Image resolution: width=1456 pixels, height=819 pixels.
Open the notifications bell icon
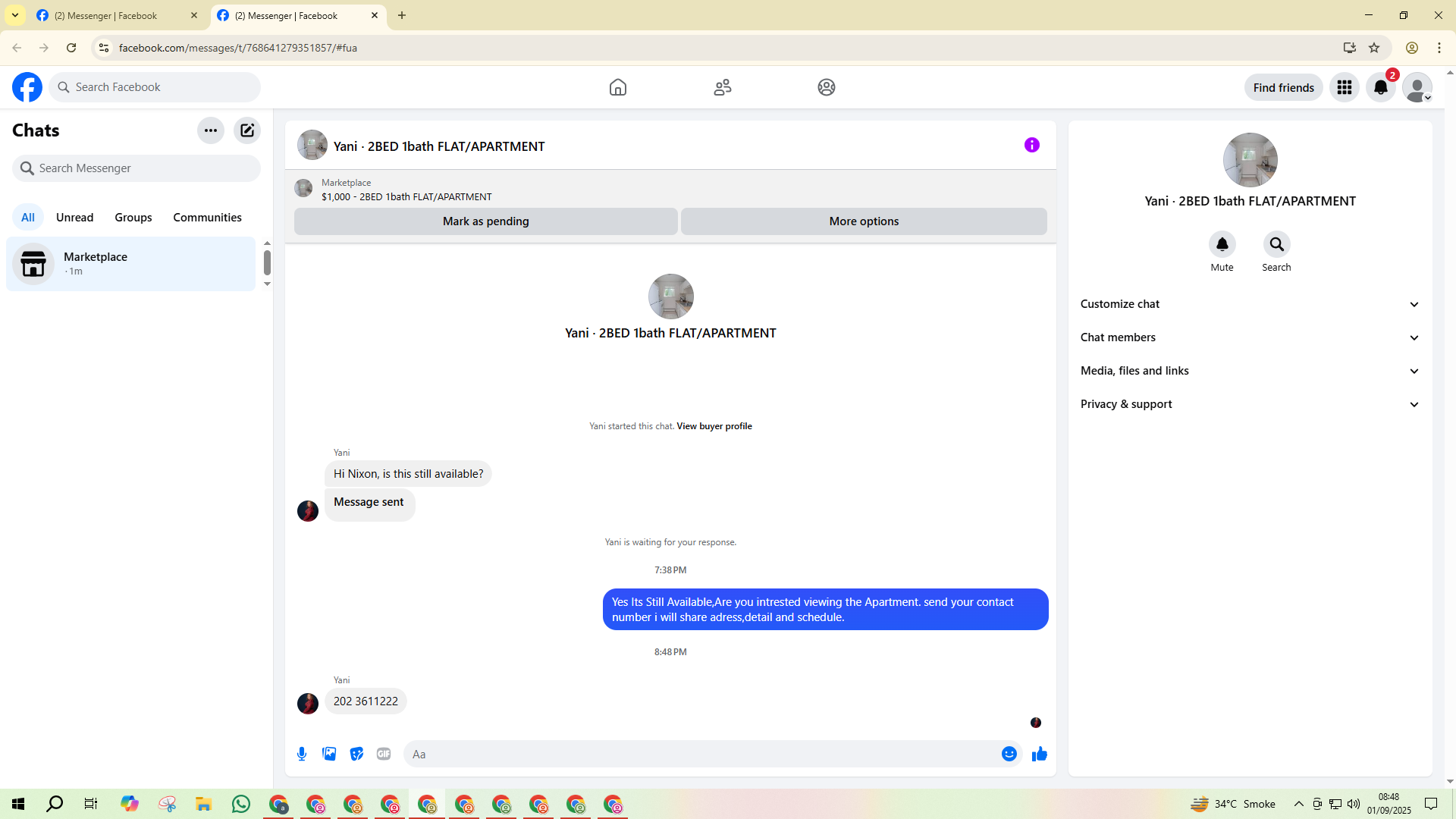coord(1381,87)
